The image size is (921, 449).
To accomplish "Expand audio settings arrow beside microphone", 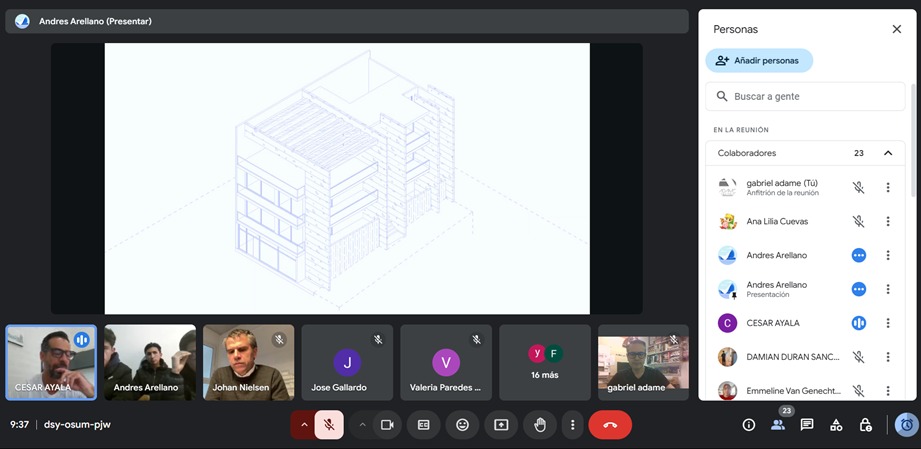I will pyautogui.click(x=304, y=425).
